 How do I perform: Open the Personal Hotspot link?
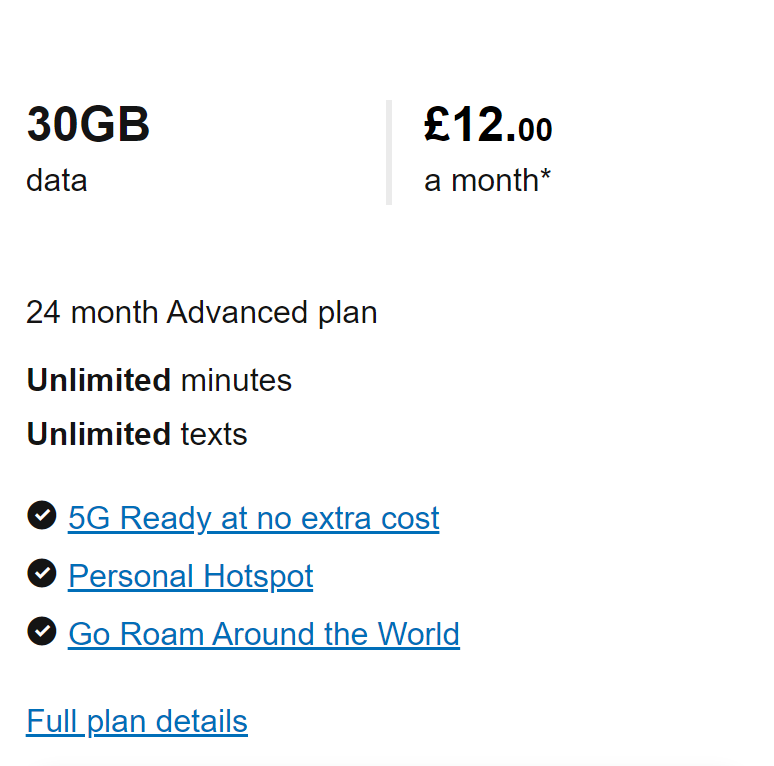(x=191, y=576)
